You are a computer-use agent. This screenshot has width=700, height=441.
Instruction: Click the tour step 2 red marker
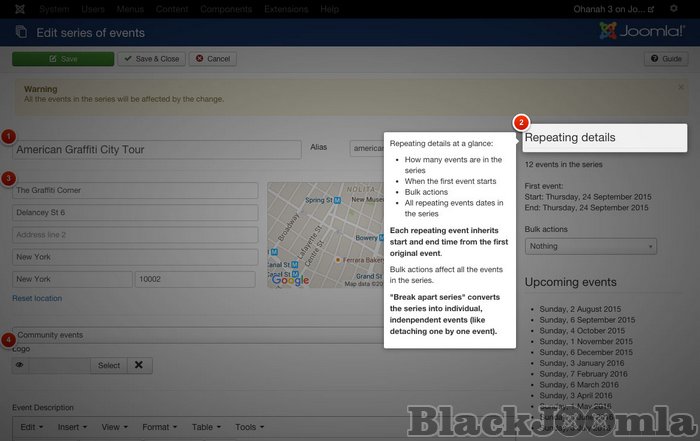pyautogui.click(x=521, y=123)
